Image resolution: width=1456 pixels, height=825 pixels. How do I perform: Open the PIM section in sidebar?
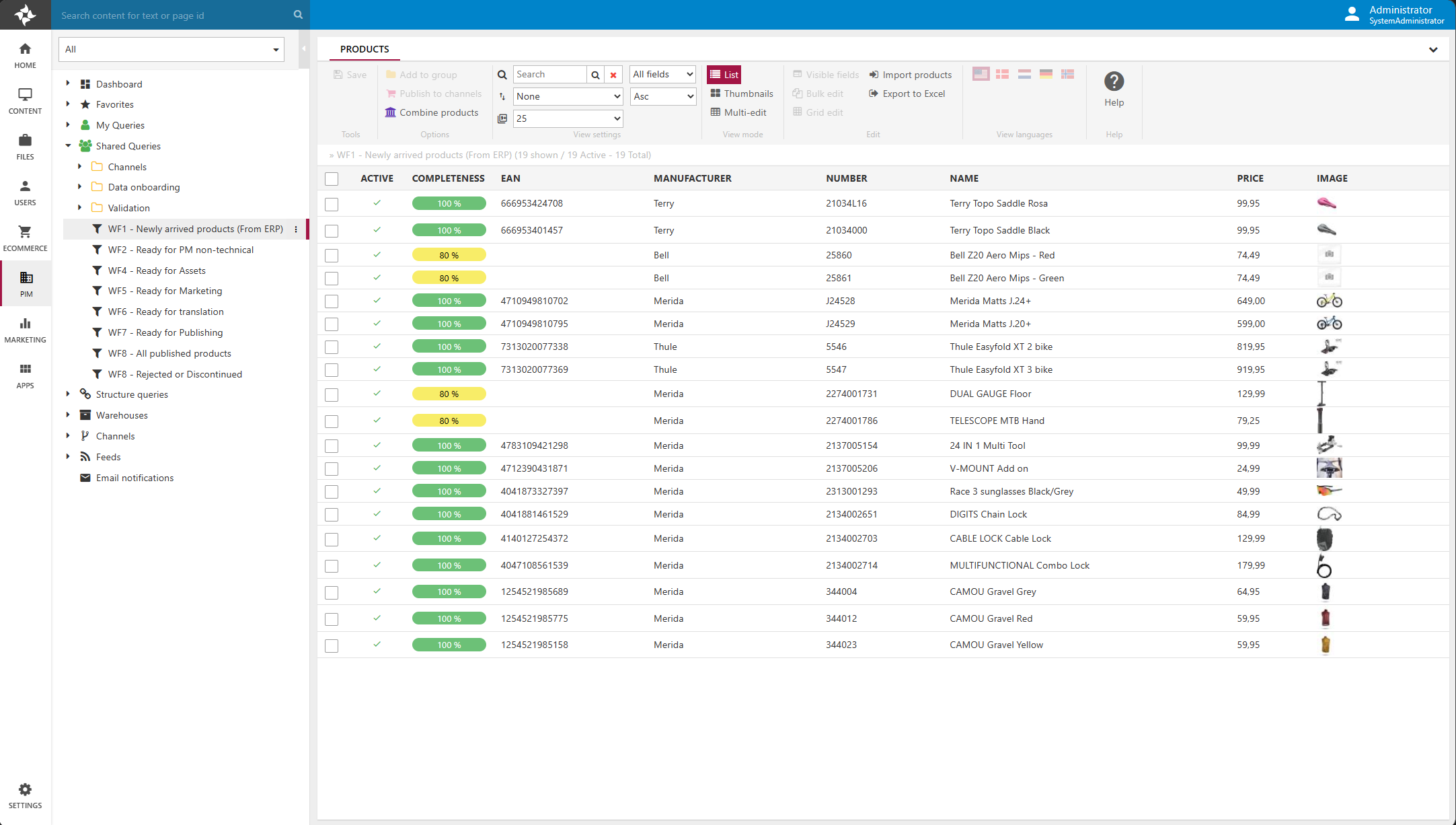(26, 283)
